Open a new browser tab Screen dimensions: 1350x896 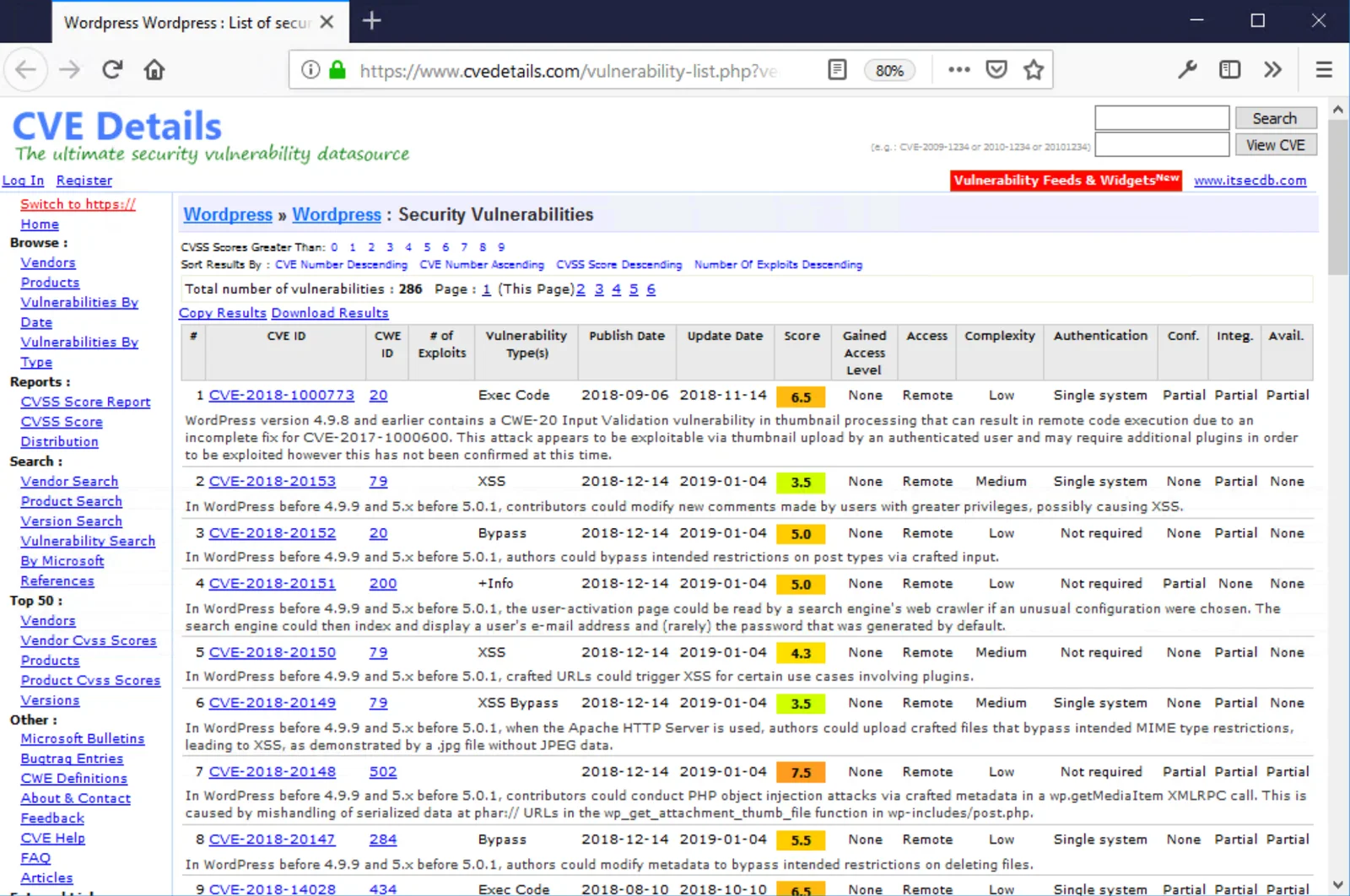click(371, 21)
